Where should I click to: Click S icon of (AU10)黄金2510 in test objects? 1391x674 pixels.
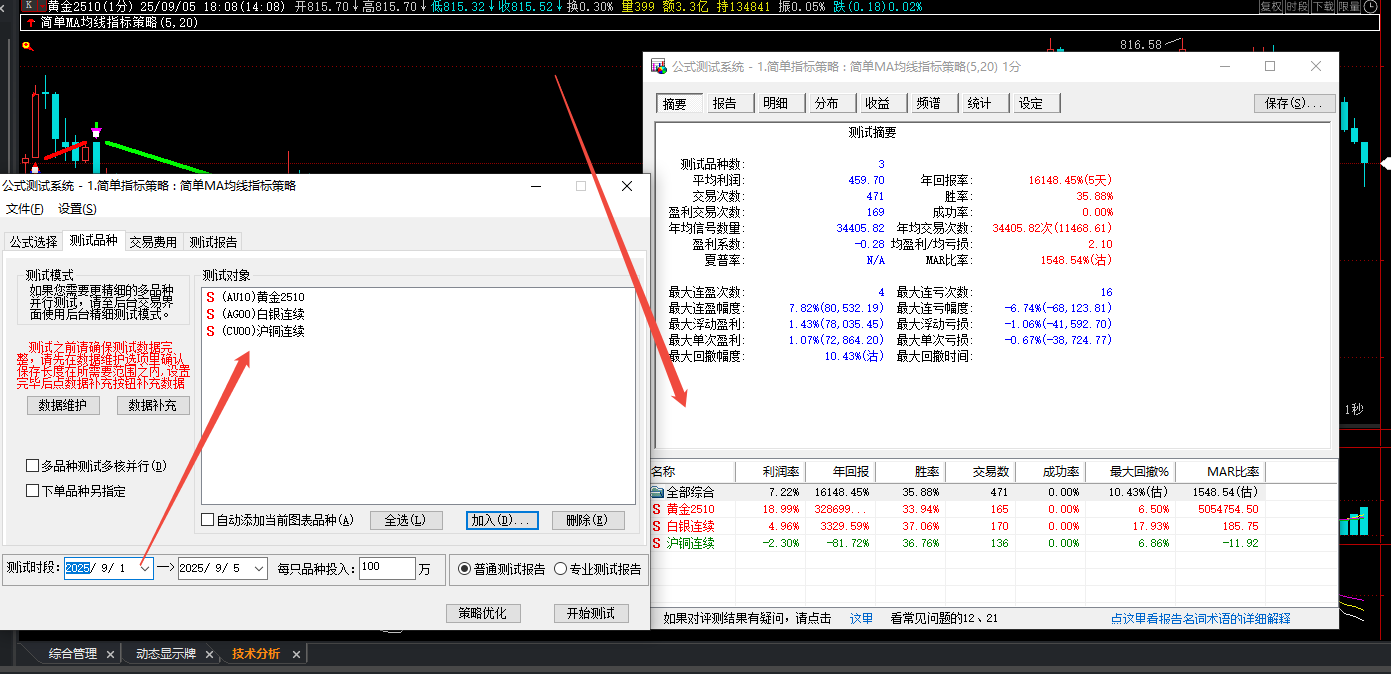pos(210,297)
